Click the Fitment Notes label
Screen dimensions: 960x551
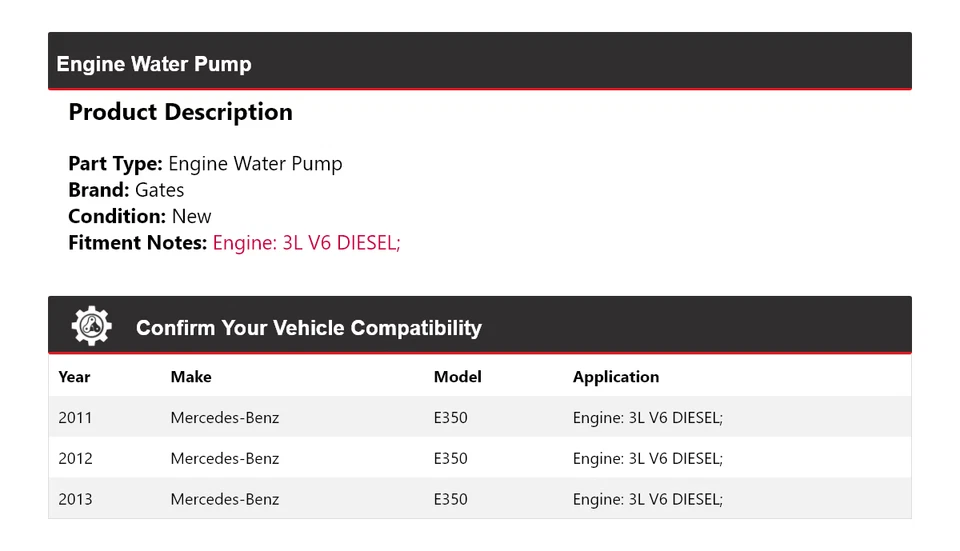137,242
